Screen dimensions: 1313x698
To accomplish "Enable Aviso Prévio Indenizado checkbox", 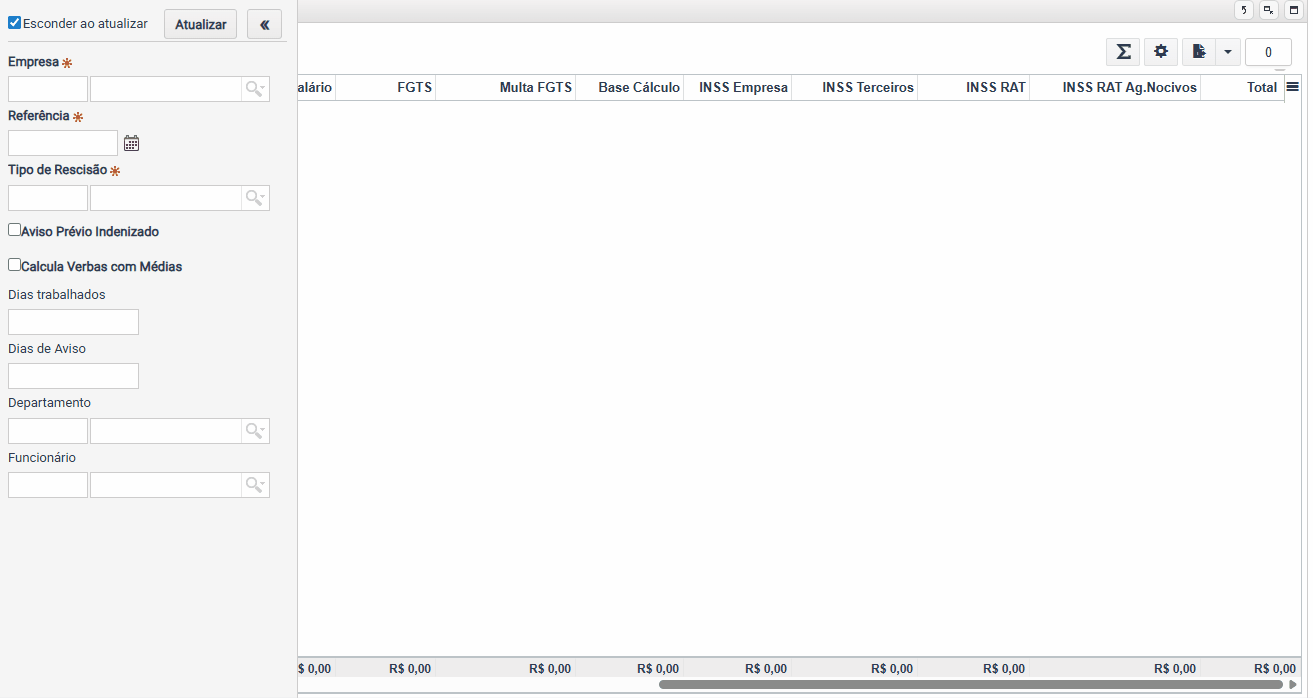I will (14, 230).
